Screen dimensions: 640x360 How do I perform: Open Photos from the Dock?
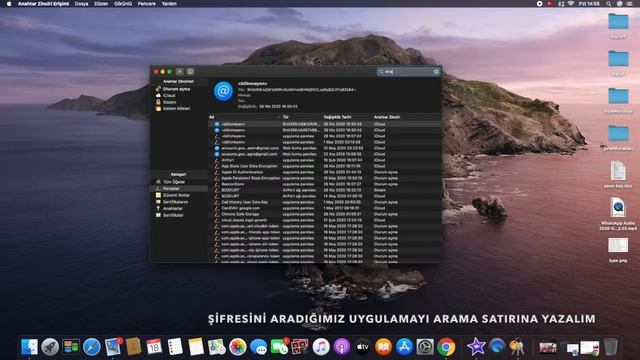coord(238,347)
